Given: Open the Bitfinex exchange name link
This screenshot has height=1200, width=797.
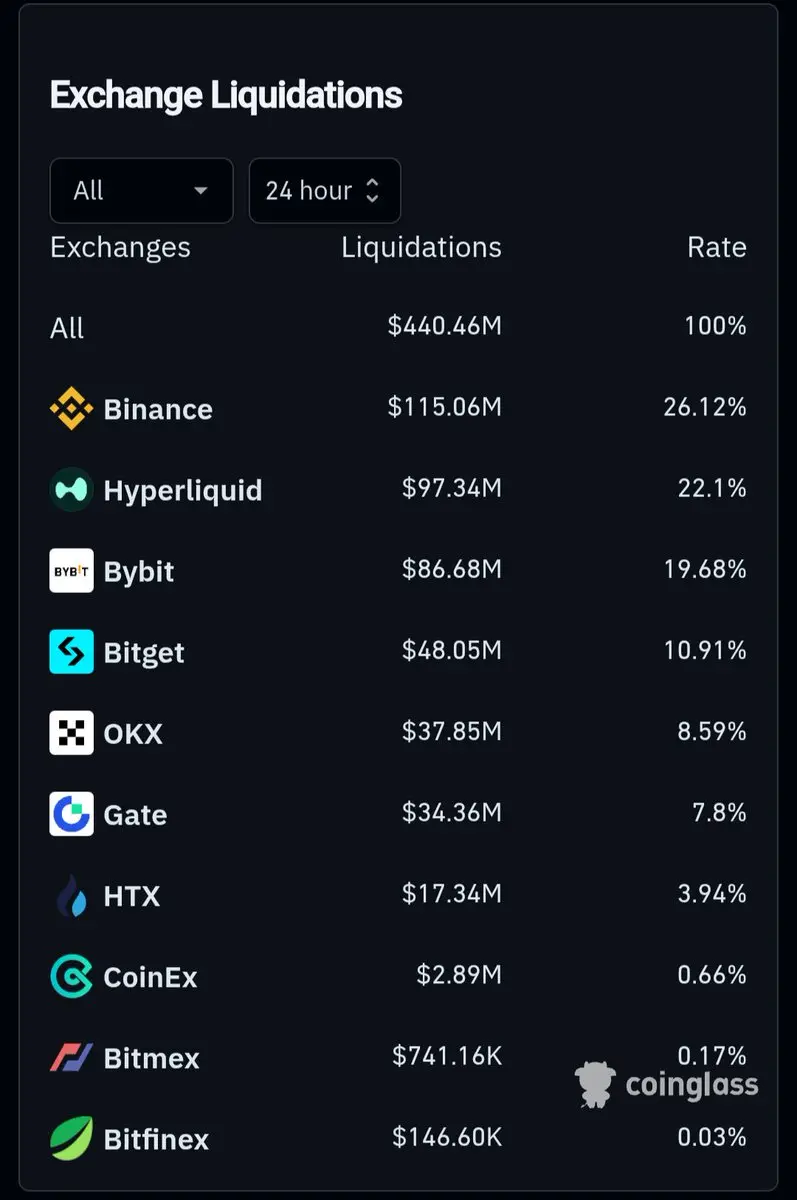Looking at the screenshot, I should pyautogui.click(x=156, y=1139).
